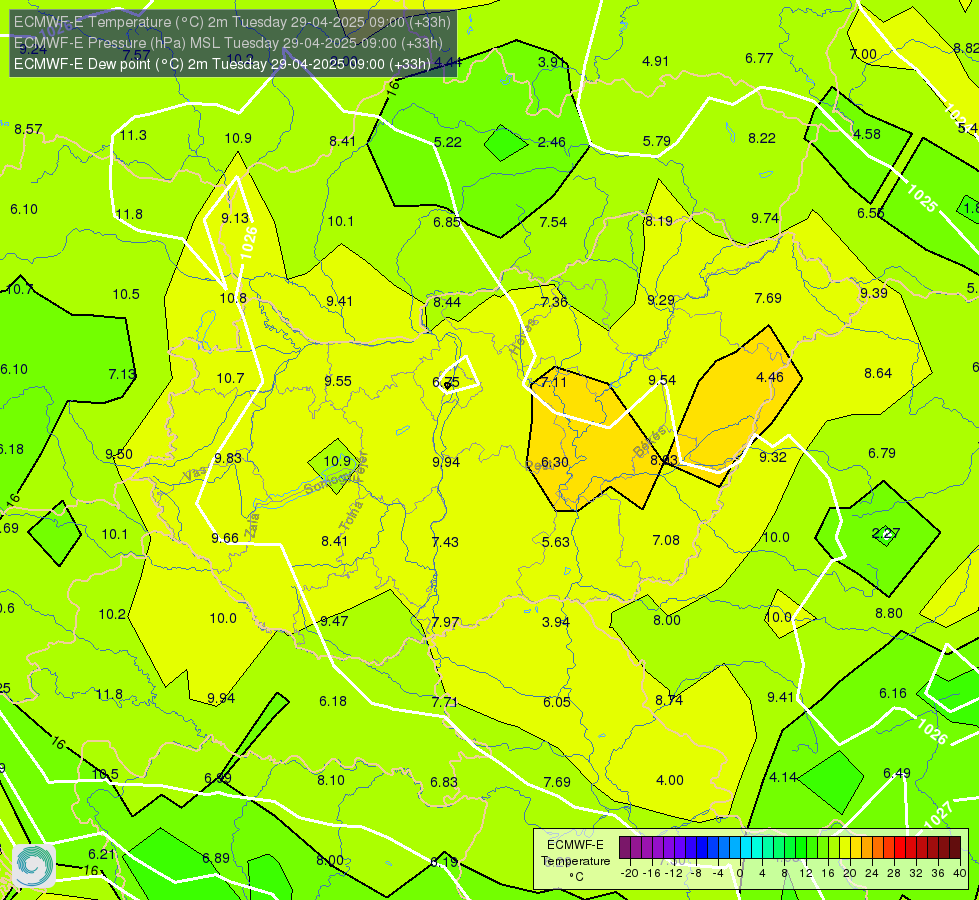This screenshot has width=979, height=900.
Task: Click the dew point value 3.94
Action: 556,622
